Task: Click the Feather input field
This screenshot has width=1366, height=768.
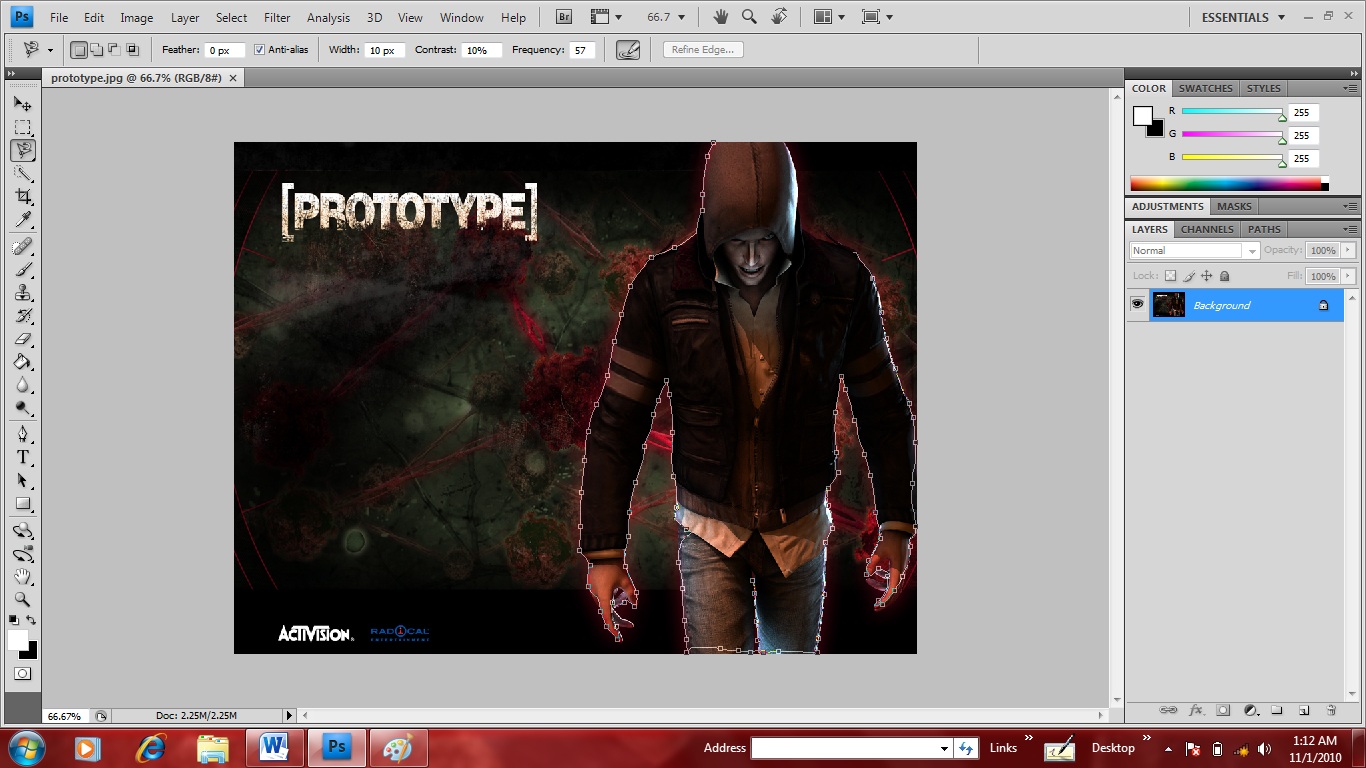Action: coord(222,50)
